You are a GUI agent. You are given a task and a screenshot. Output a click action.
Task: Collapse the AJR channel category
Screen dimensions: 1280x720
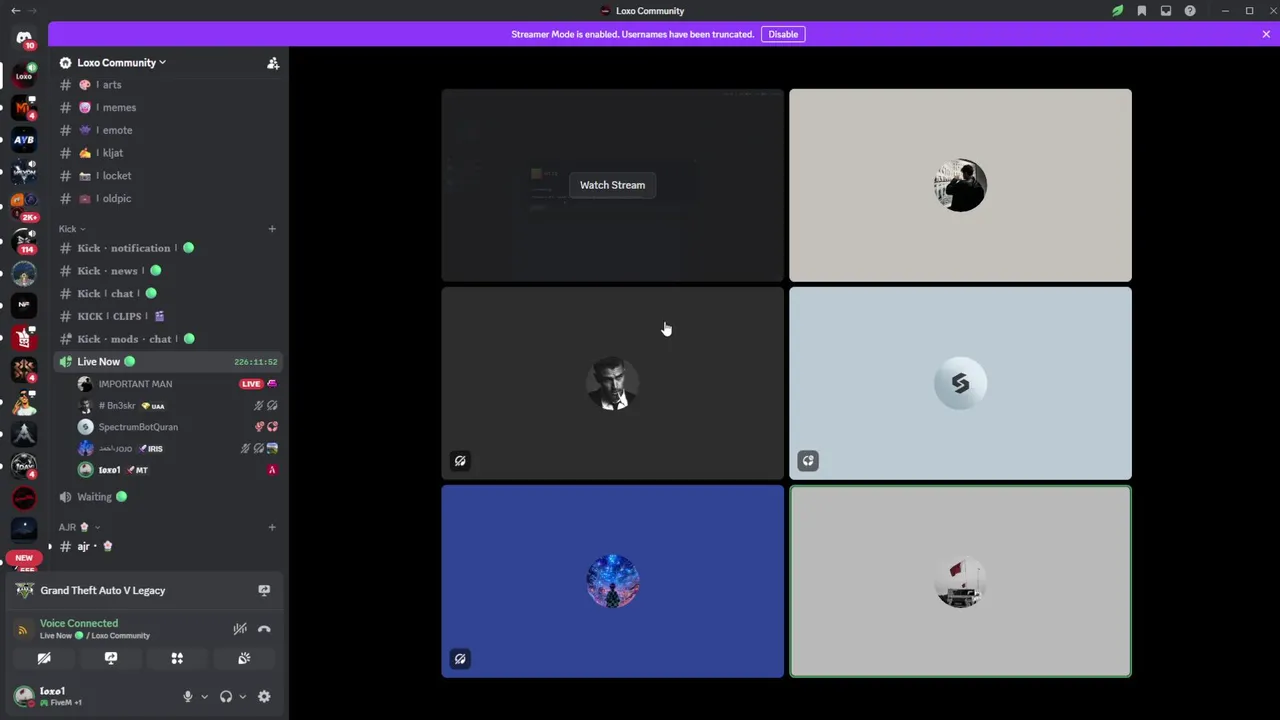tap(80, 527)
